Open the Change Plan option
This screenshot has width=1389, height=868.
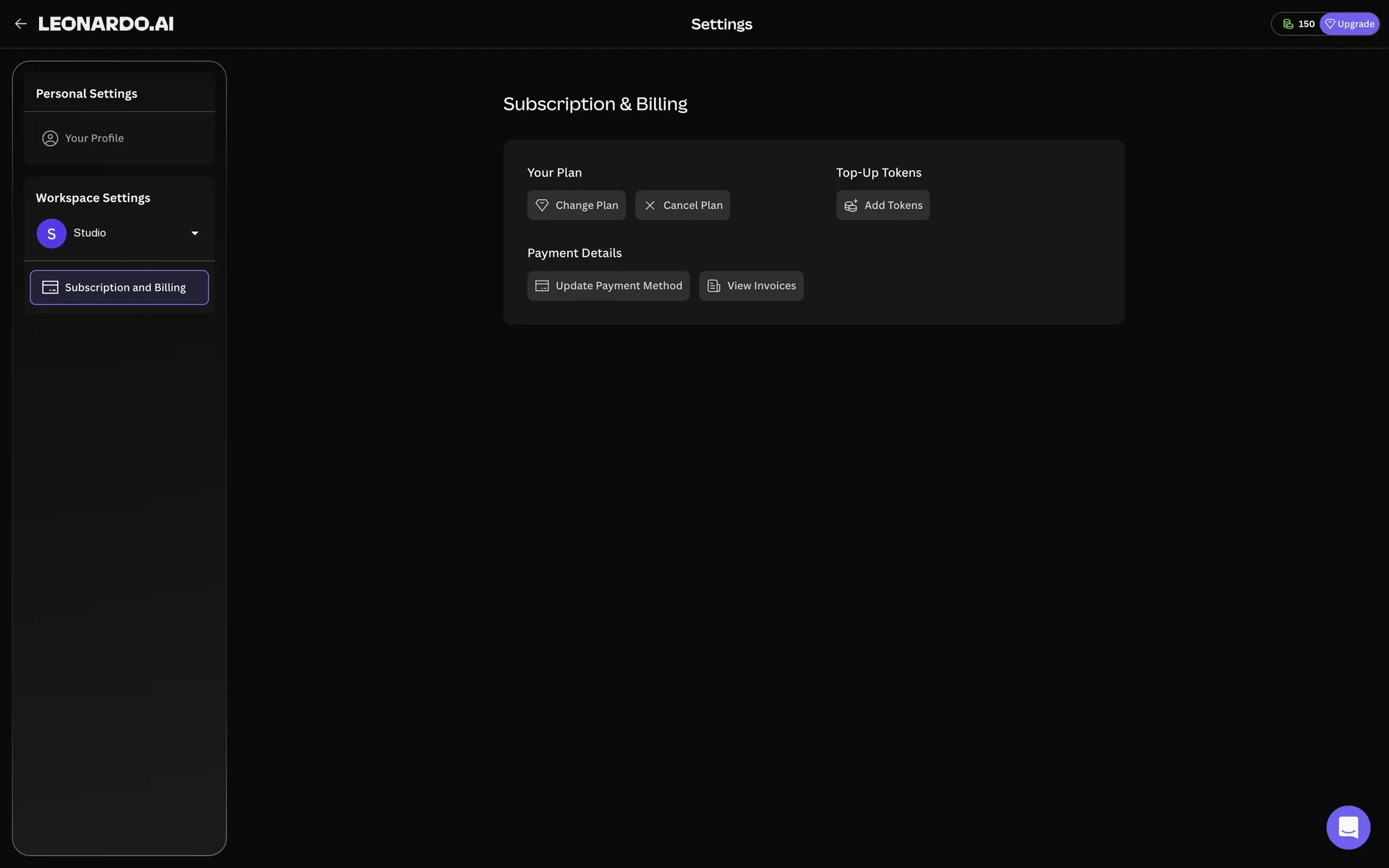577,205
